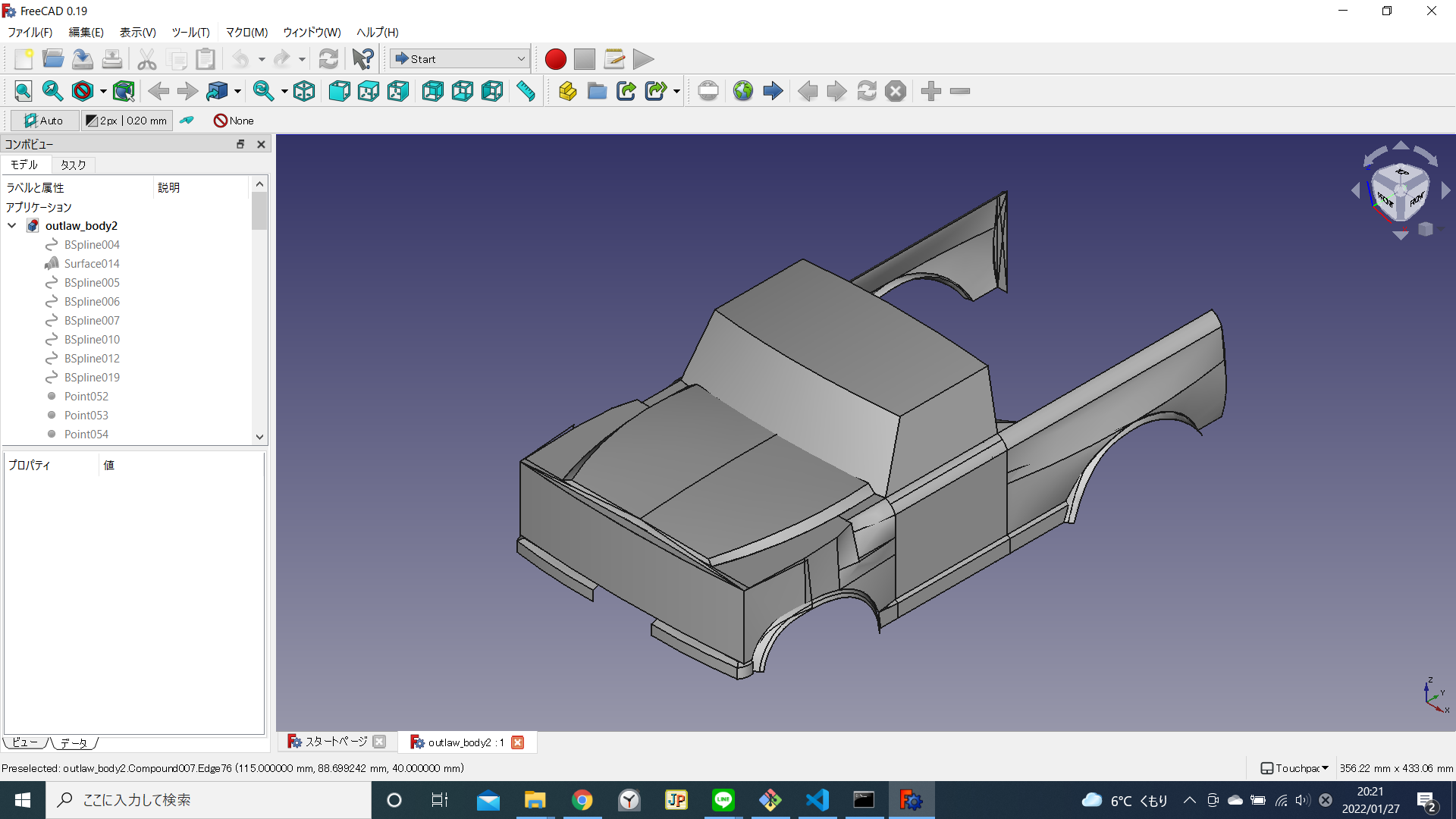Image resolution: width=1456 pixels, height=819 pixels.
Task: Collapse the outlaw_body2 tree node
Action: tap(12, 226)
